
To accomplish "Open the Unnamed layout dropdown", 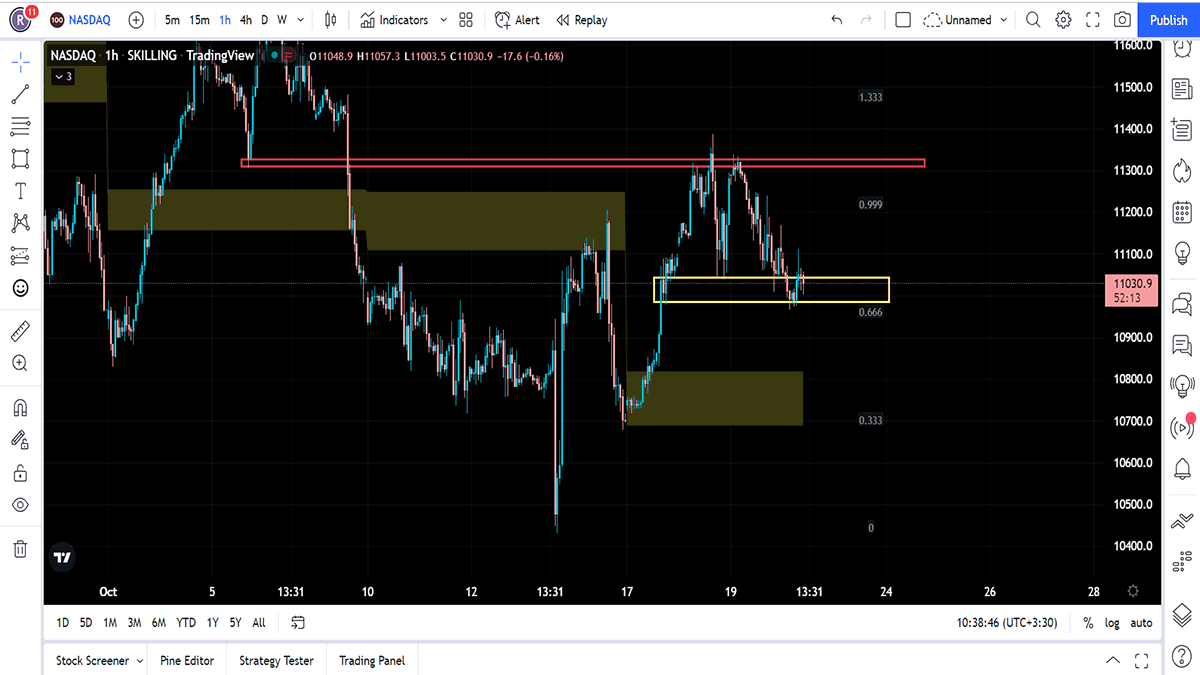I will point(965,20).
